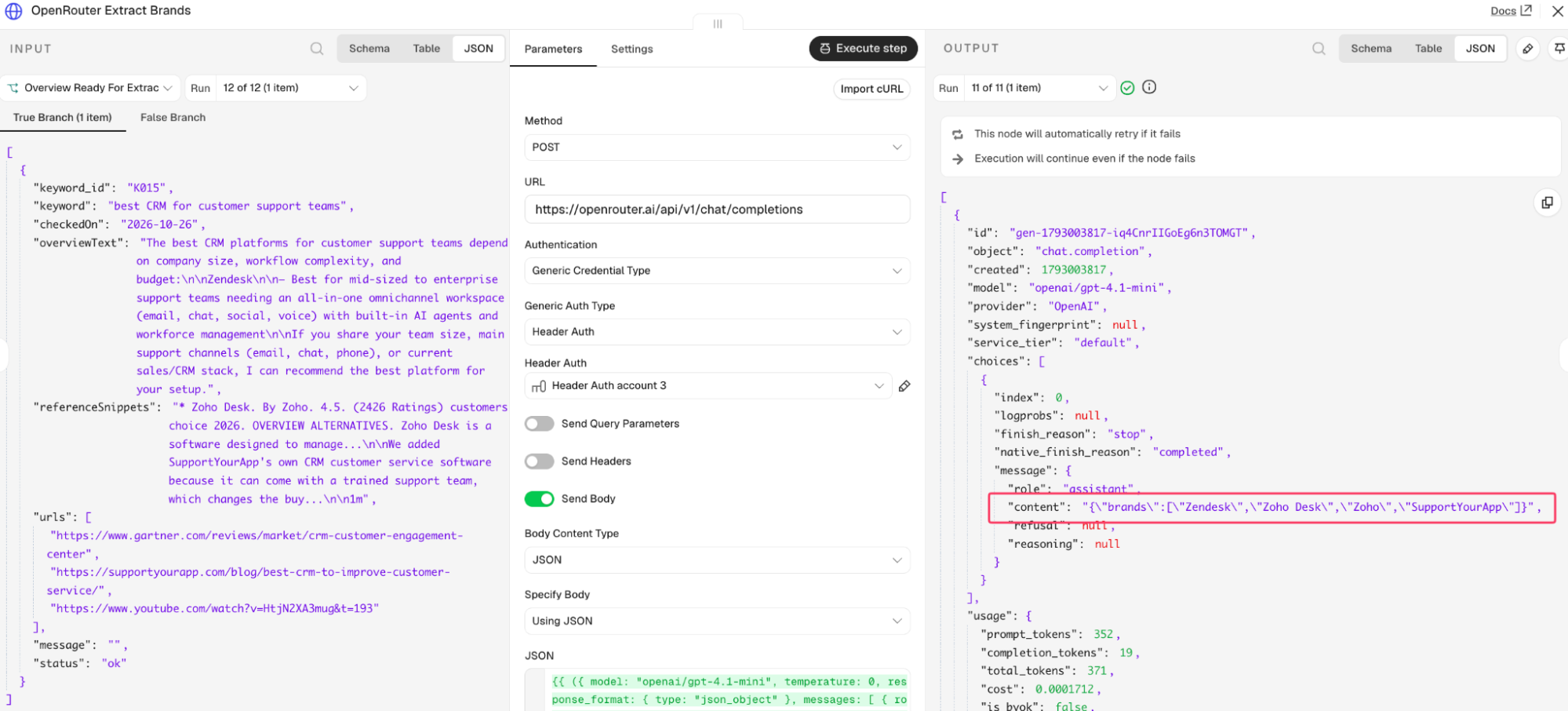
Task: Select the JSON view in INPUT
Action: 478,49
